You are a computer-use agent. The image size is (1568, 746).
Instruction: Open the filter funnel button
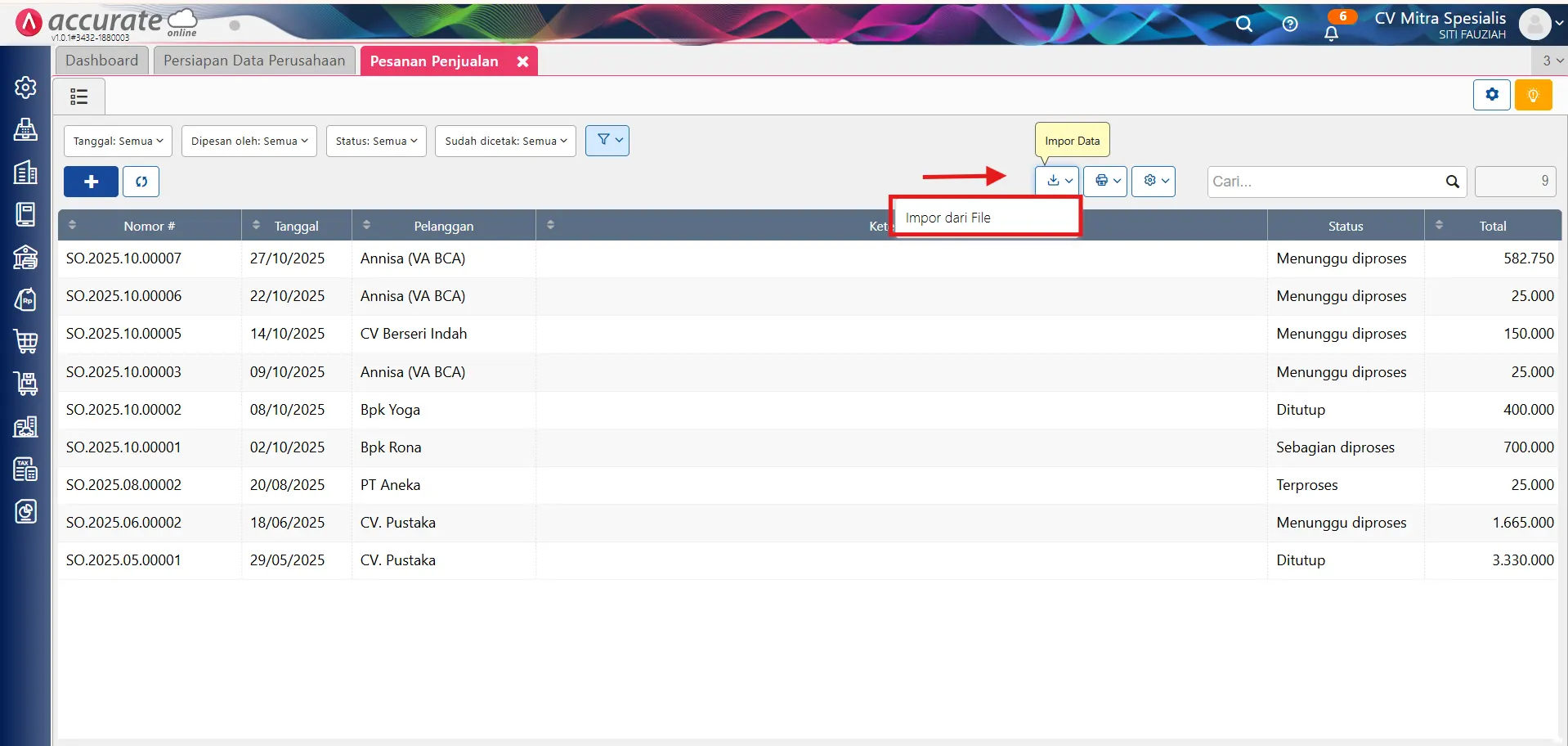tap(607, 140)
